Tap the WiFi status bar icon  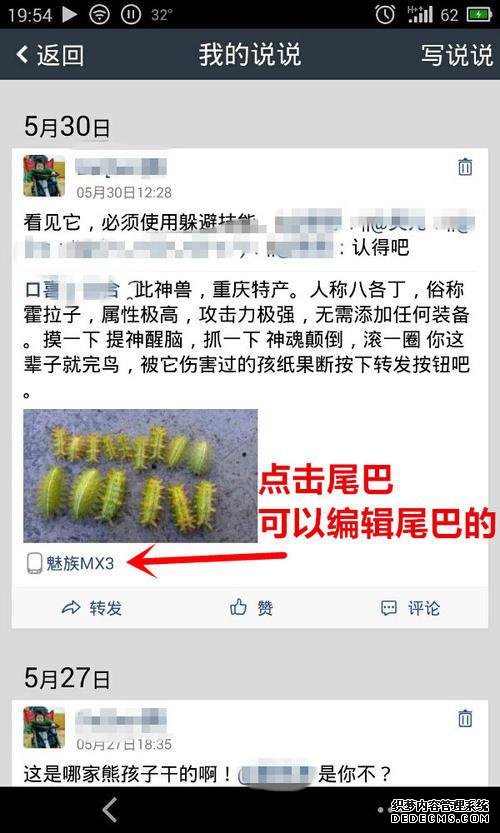[x=99, y=14]
